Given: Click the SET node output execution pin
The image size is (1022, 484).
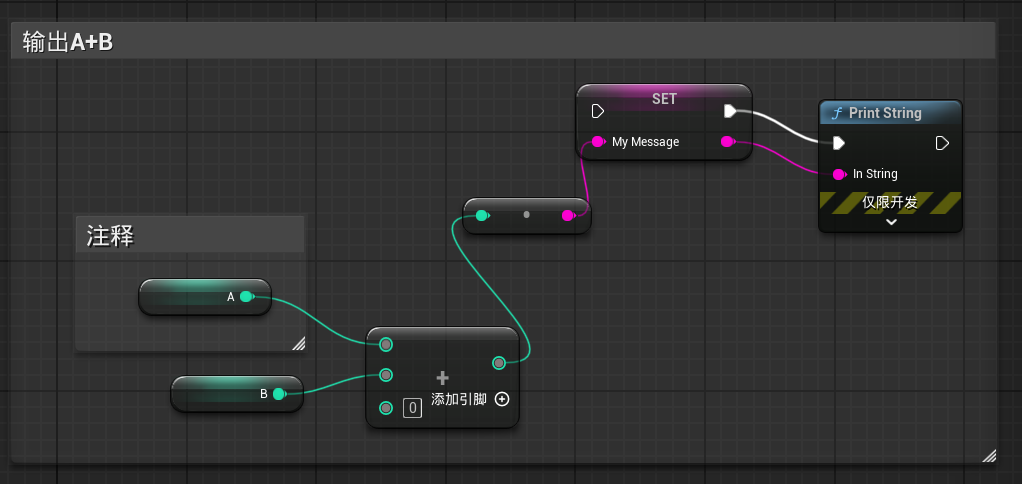Looking at the screenshot, I should click(x=730, y=110).
